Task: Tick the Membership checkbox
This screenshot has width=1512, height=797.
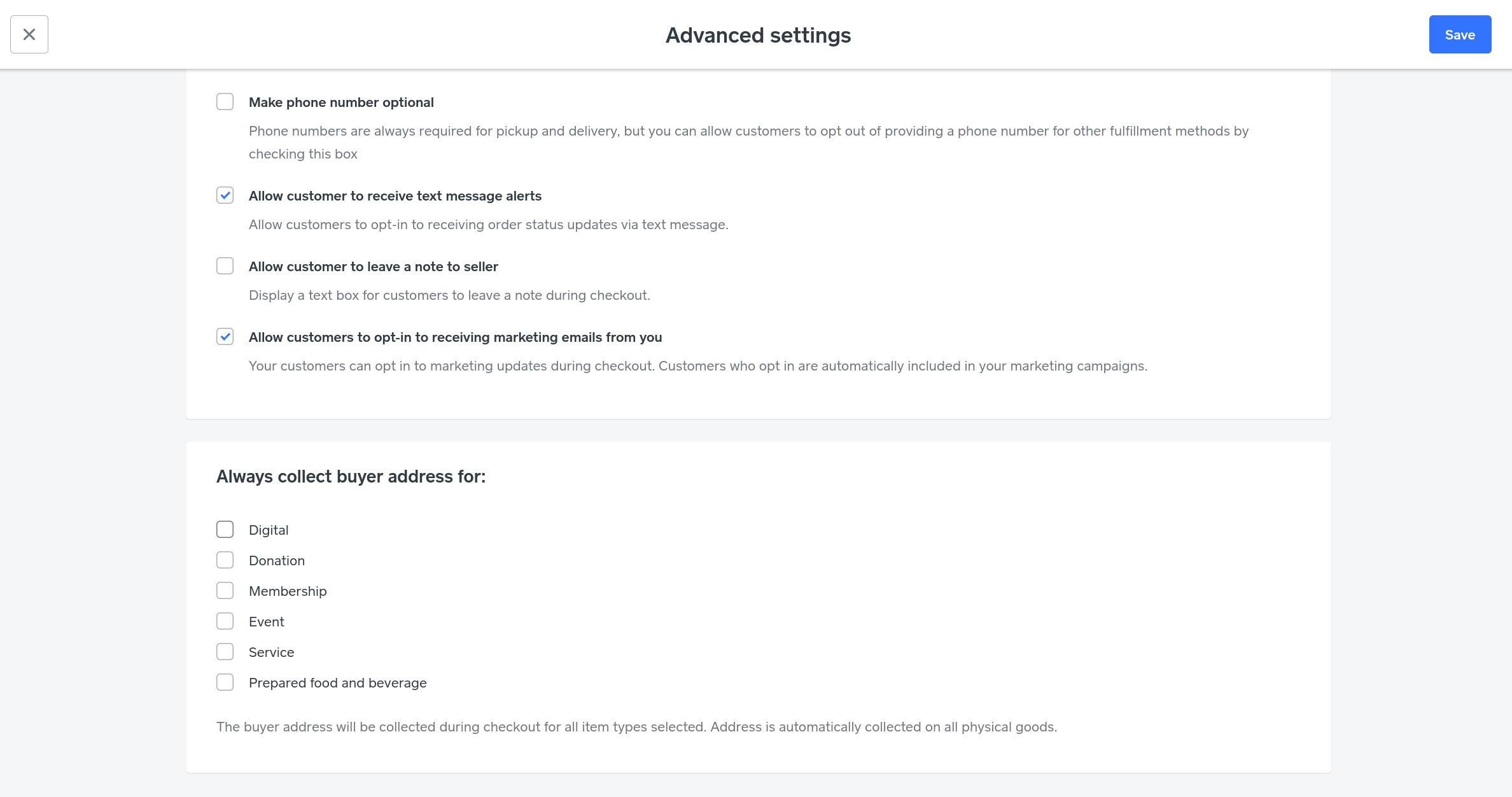Action: pos(225,591)
